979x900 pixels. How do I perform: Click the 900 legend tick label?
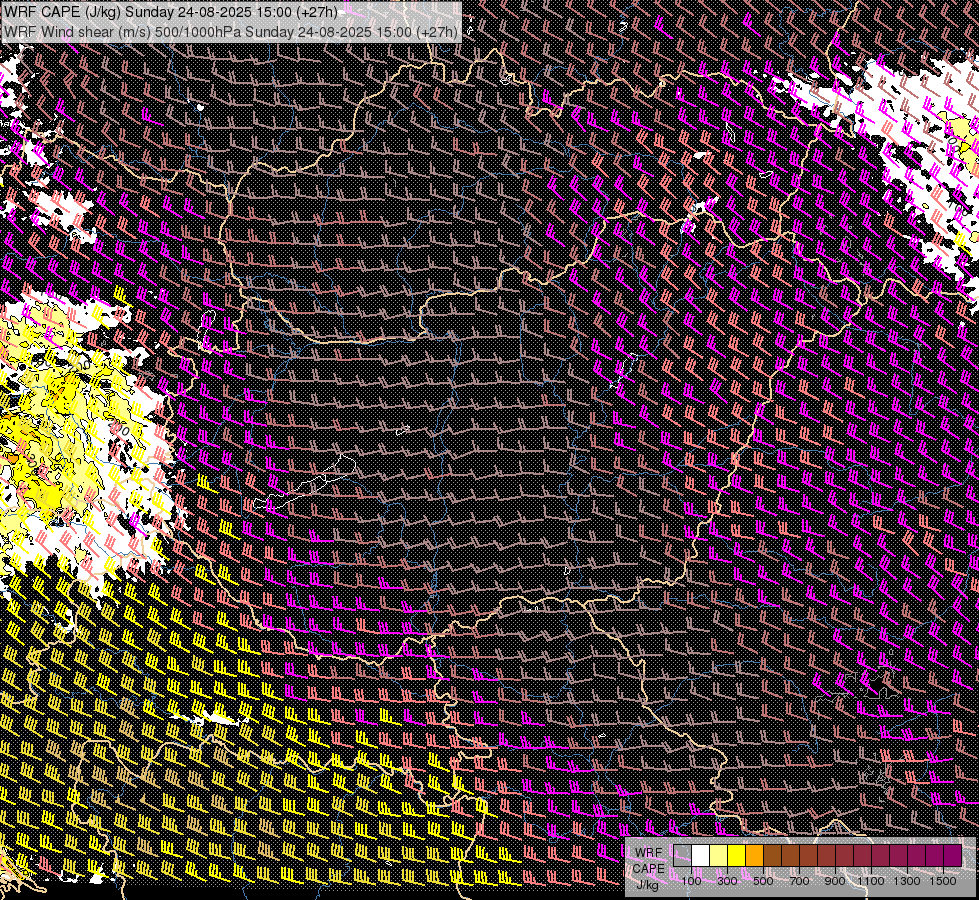[835, 881]
